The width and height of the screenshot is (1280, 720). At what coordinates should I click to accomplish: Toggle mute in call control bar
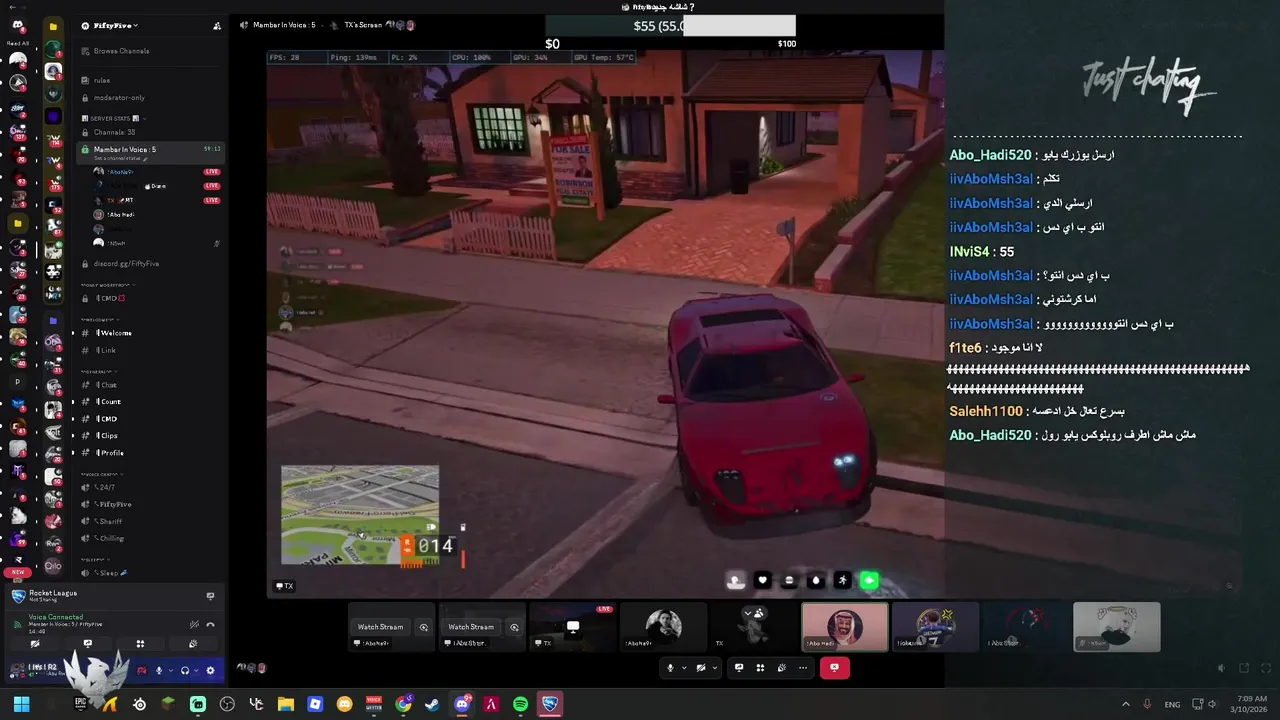(671, 668)
